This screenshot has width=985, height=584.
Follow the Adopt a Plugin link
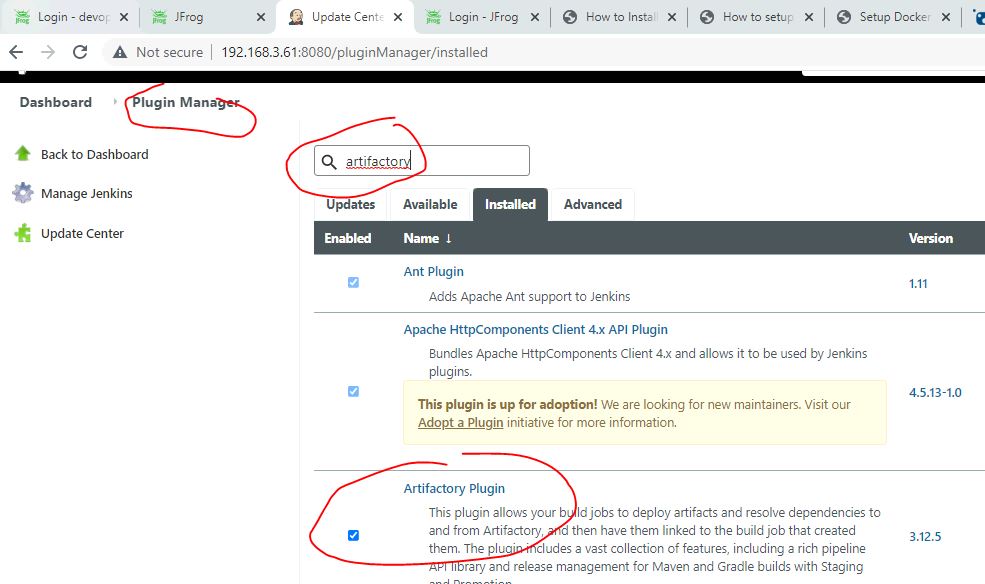(460, 423)
